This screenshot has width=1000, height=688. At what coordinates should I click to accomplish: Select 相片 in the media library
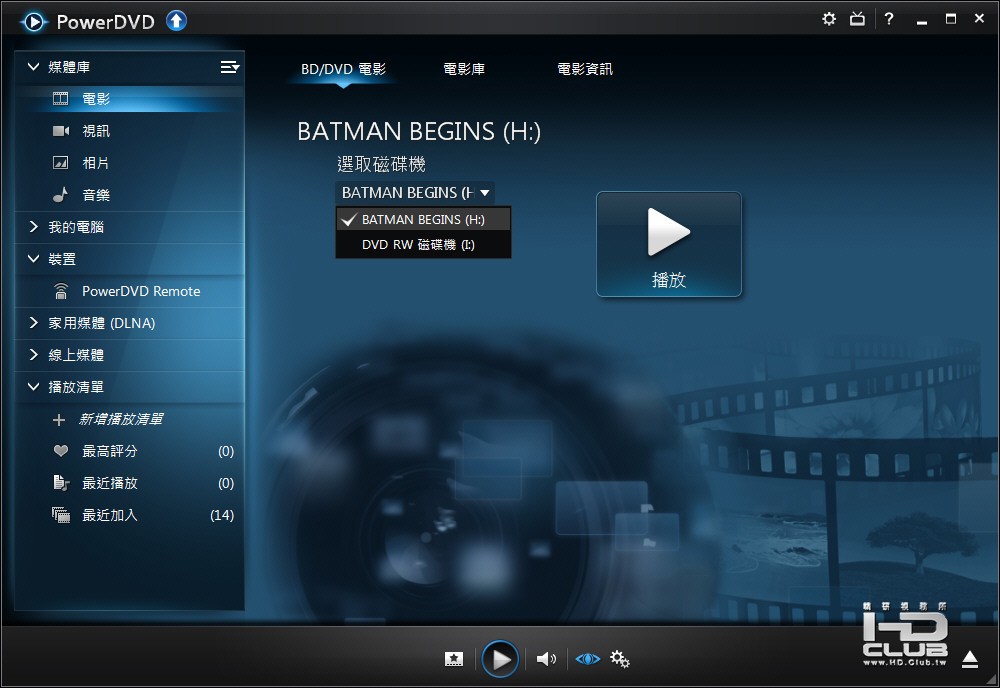[129, 163]
